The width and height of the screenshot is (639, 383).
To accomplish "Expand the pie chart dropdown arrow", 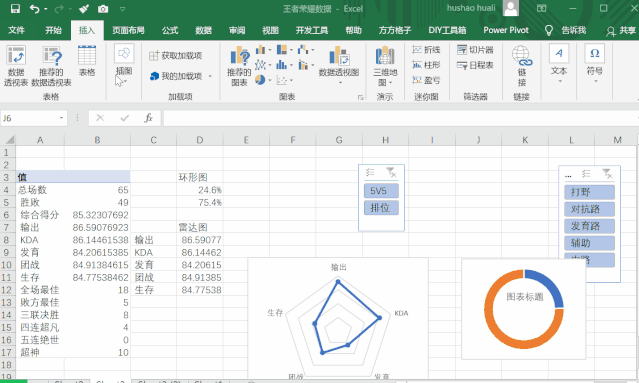I will tap(270, 80).
